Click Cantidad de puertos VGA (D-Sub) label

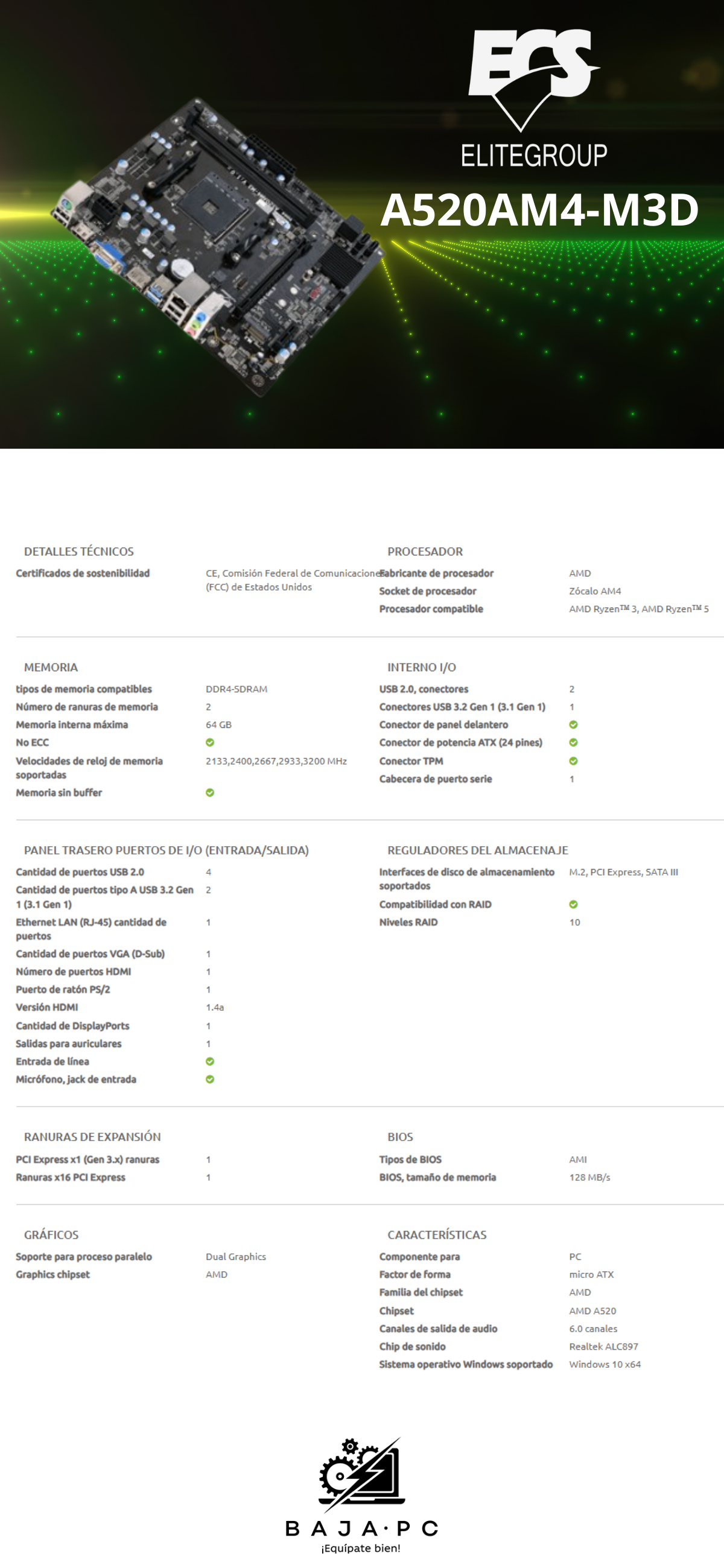(x=90, y=954)
